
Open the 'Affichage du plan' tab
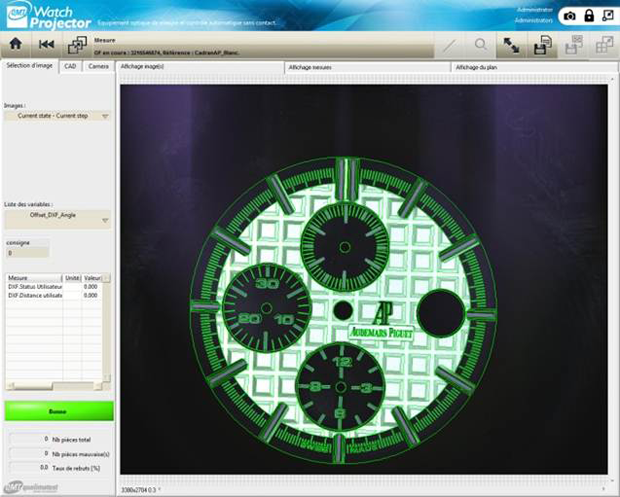476,66
